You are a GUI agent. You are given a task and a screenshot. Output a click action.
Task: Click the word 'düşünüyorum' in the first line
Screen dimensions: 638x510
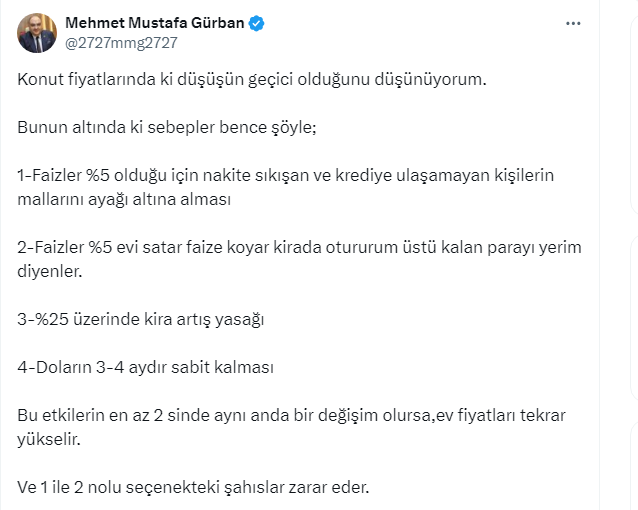(437, 79)
